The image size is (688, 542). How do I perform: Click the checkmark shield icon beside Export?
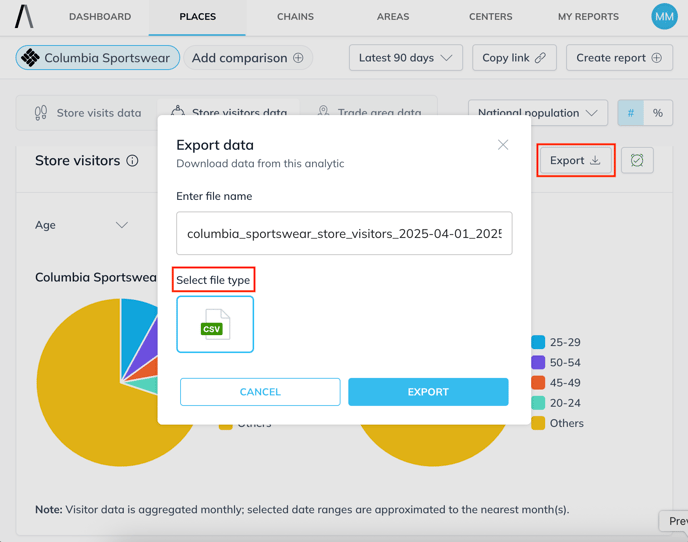click(x=637, y=161)
